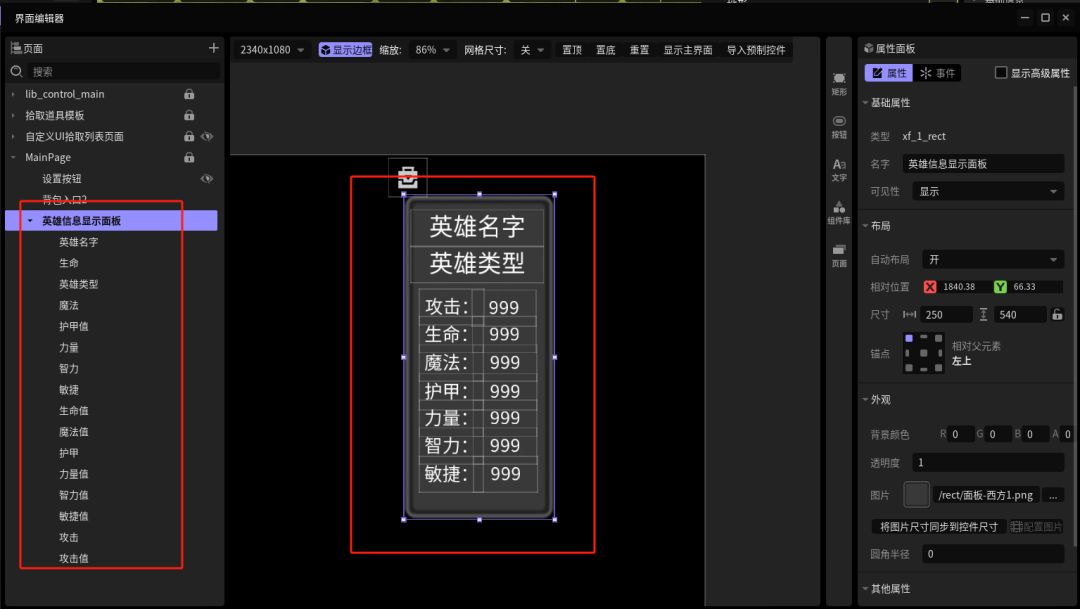Collapse the MainPage tree node
This screenshot has height=609, width=1080.
tap(13, 158)
